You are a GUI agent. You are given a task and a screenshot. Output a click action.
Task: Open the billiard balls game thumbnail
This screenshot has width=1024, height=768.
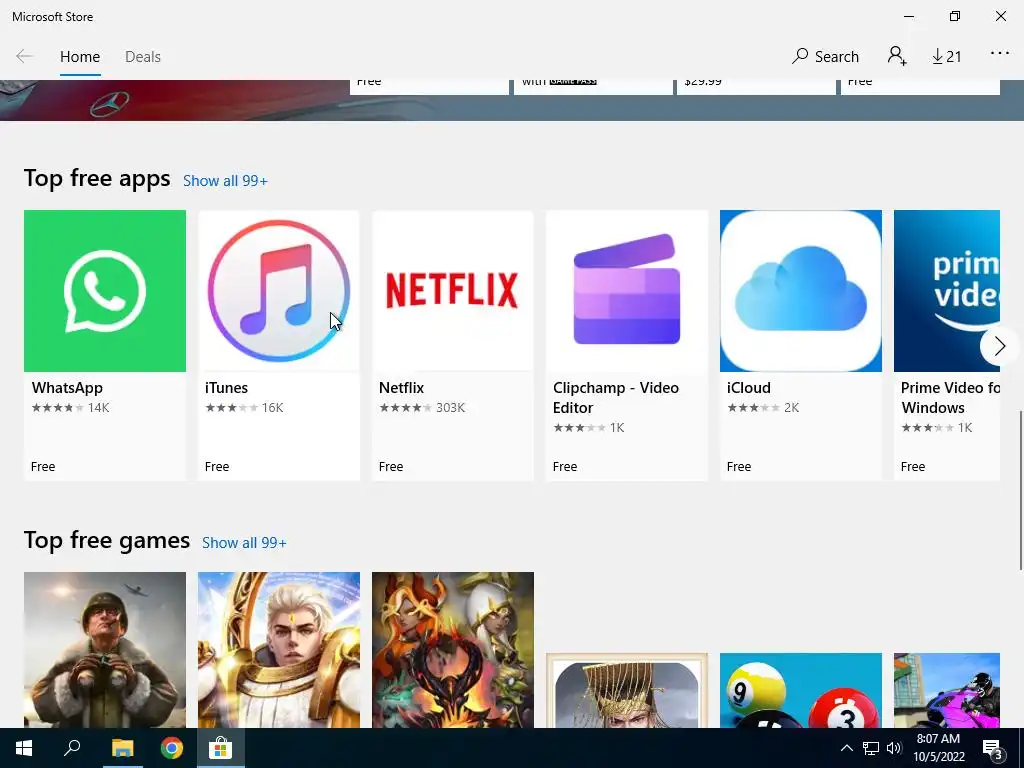[801, 690]
